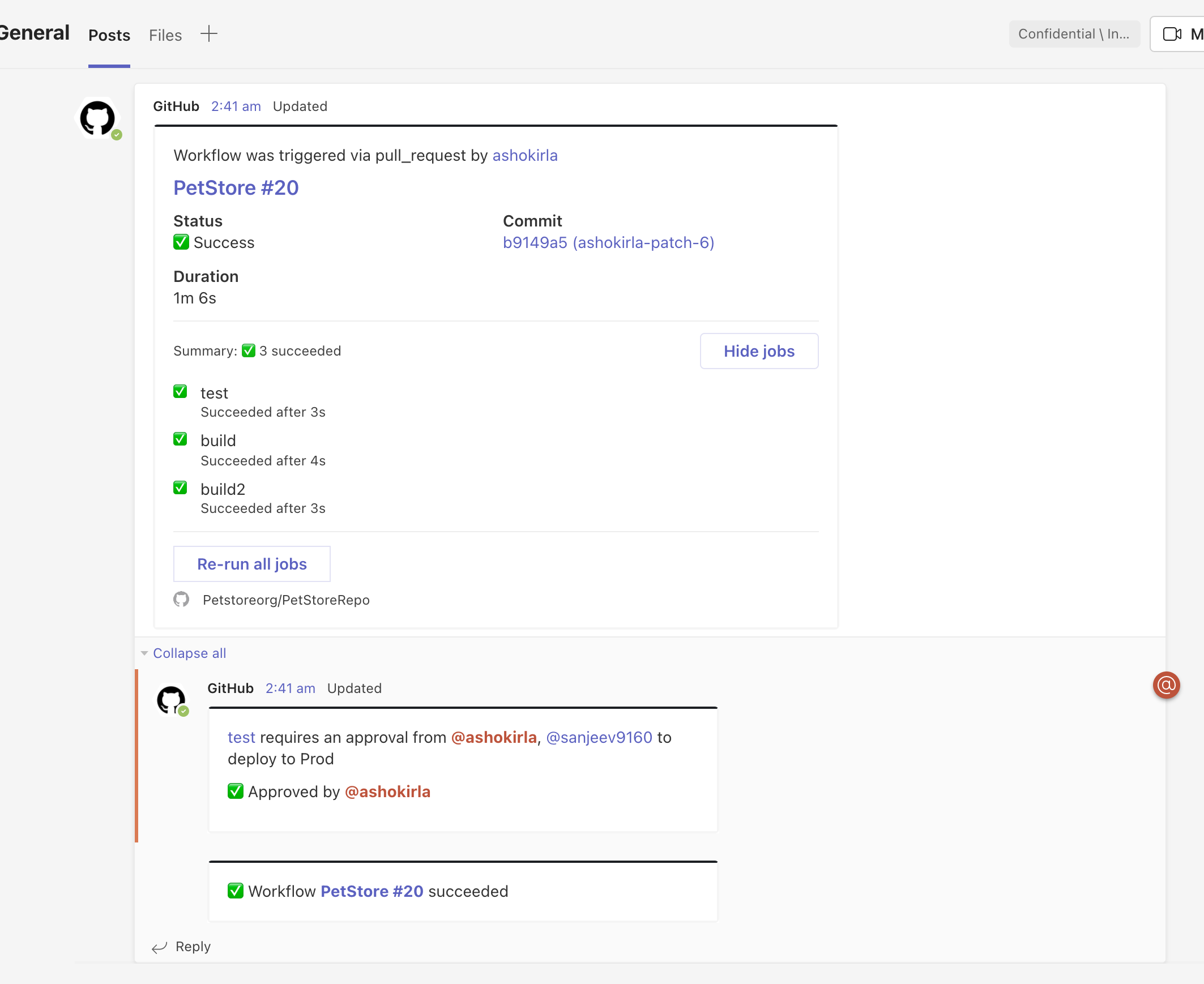Click the GitHub repo icon next to PetstoreRepo
Image resolution: width=1204 pixels, height=984 pixels.
[182, 600]
